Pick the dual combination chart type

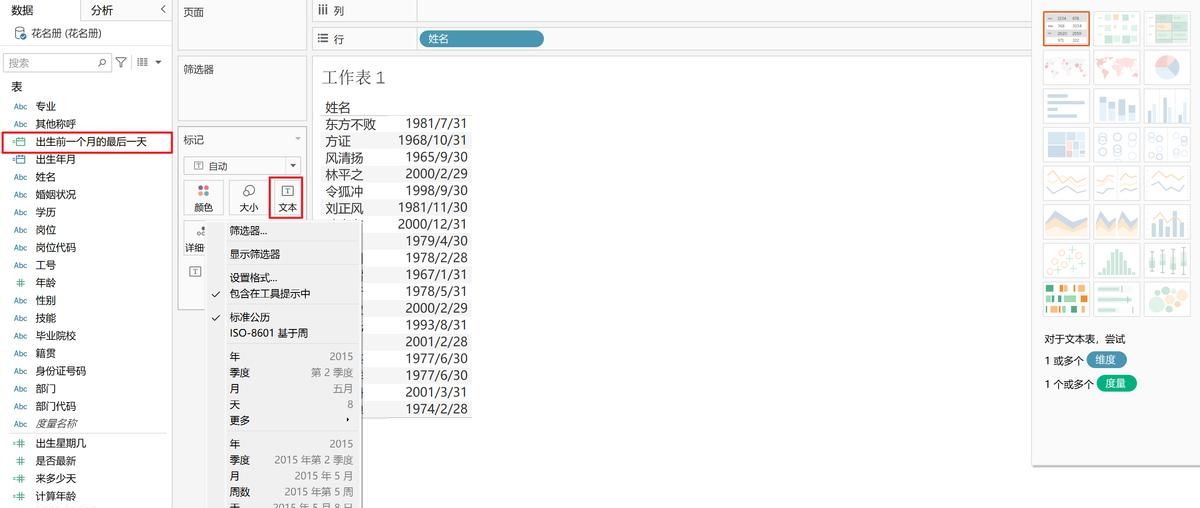pyautogui.click(x=1166, y=222)
